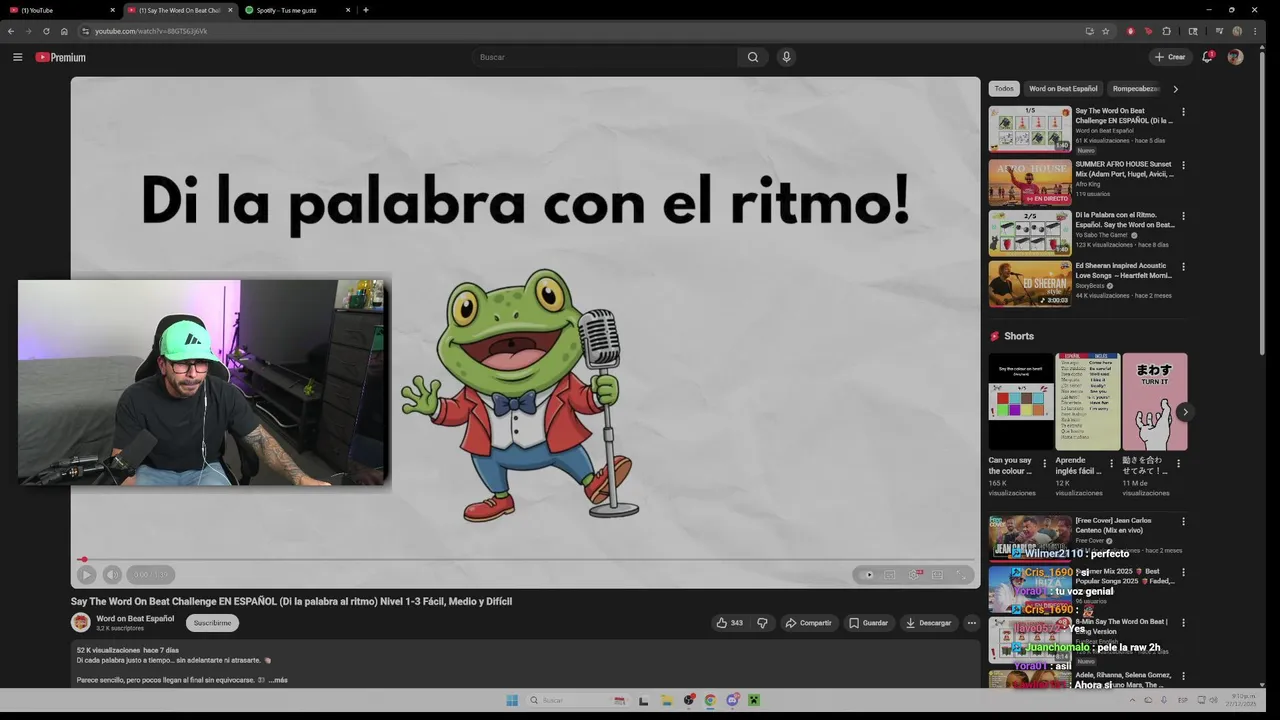Start voice search with the microphone

[x=786, y=57]
